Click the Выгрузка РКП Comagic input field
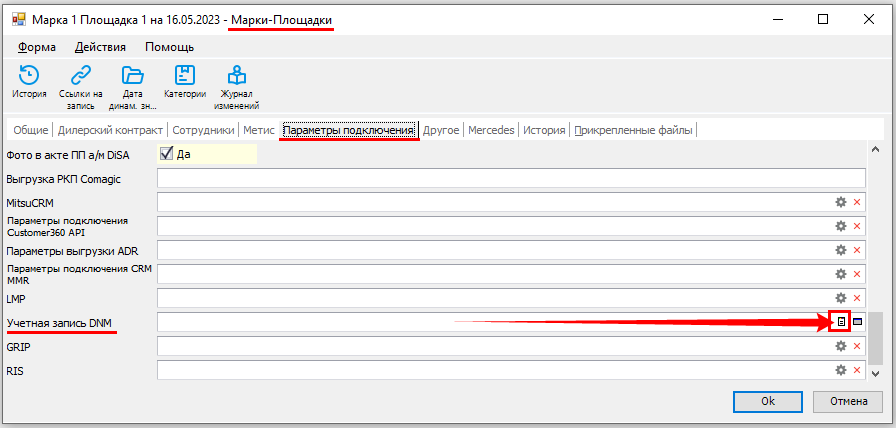896x428 pixels. [510, 178]
